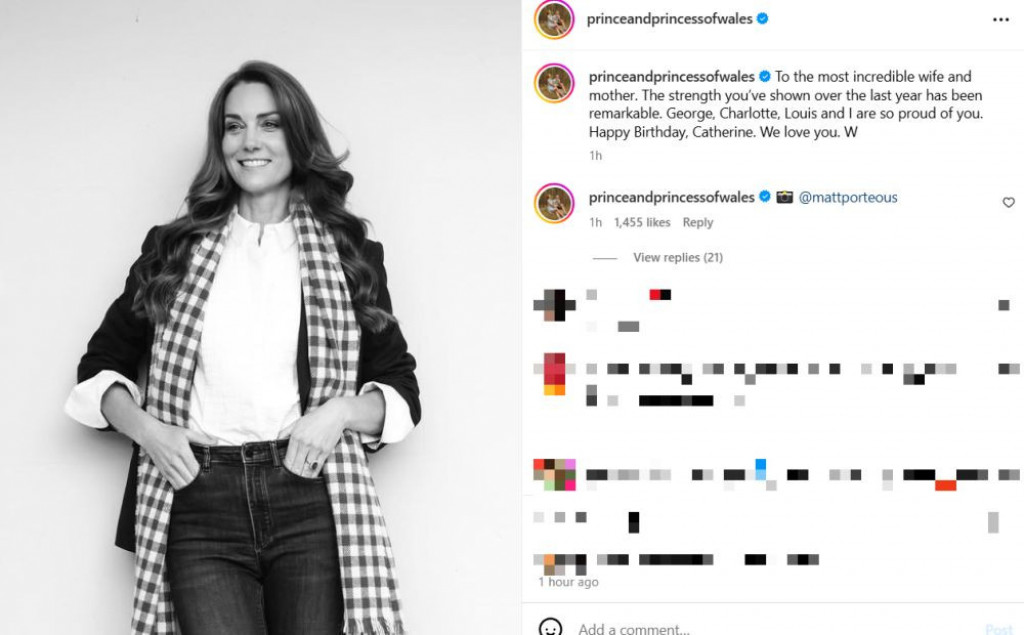Click the emoji picker smiley icon
Image resolution: width=1024 pixels, height=635 pixels.
550,627
